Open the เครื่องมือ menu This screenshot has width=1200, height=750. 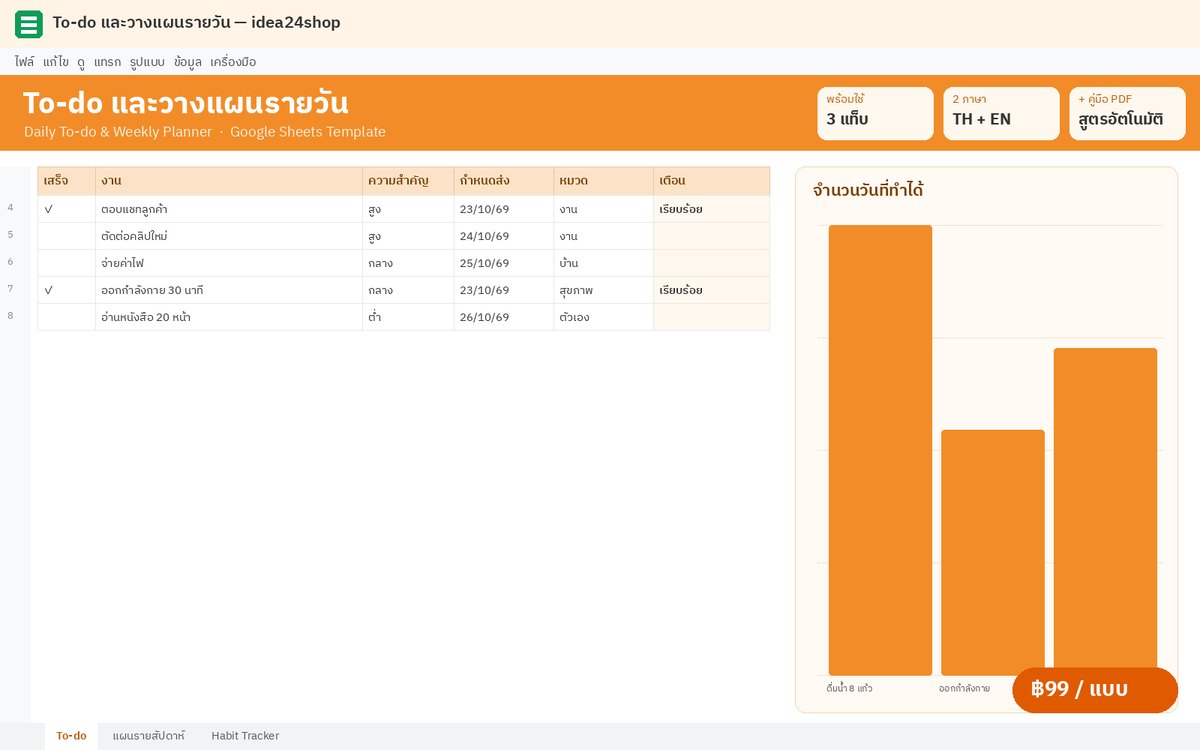[233, 62]
